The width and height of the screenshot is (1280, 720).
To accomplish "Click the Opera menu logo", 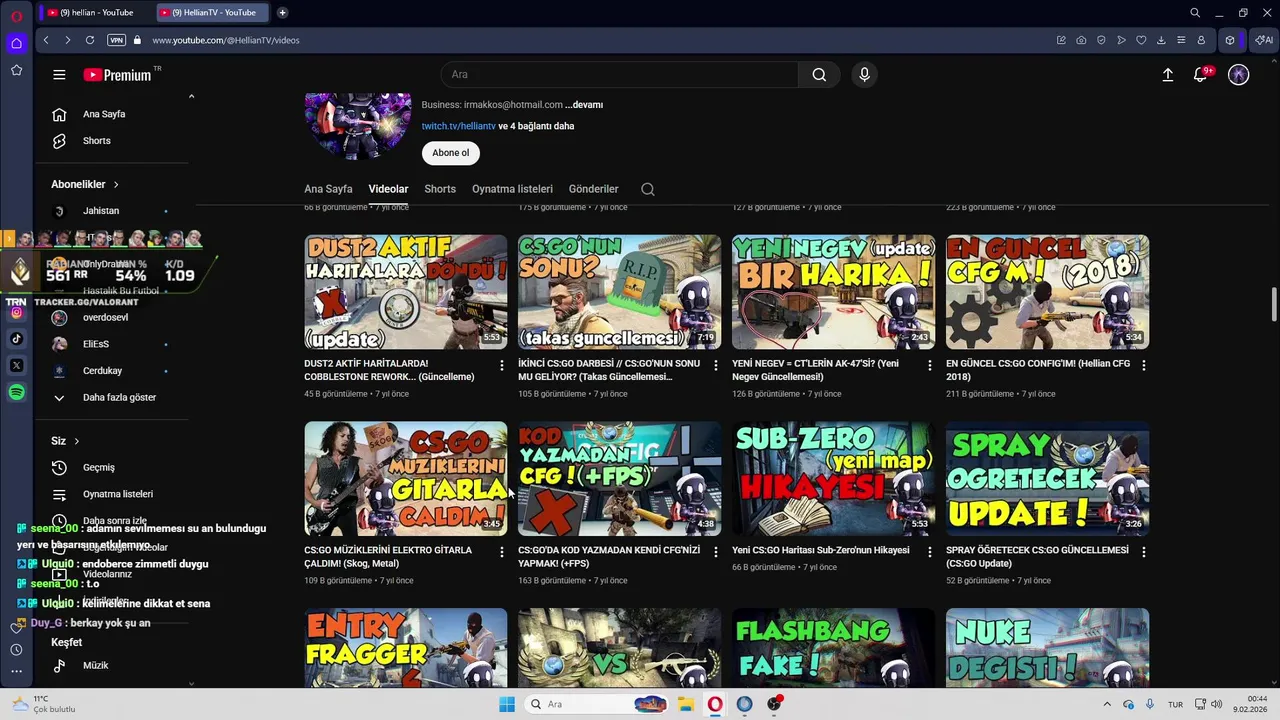I will click(x=16, y=15).
